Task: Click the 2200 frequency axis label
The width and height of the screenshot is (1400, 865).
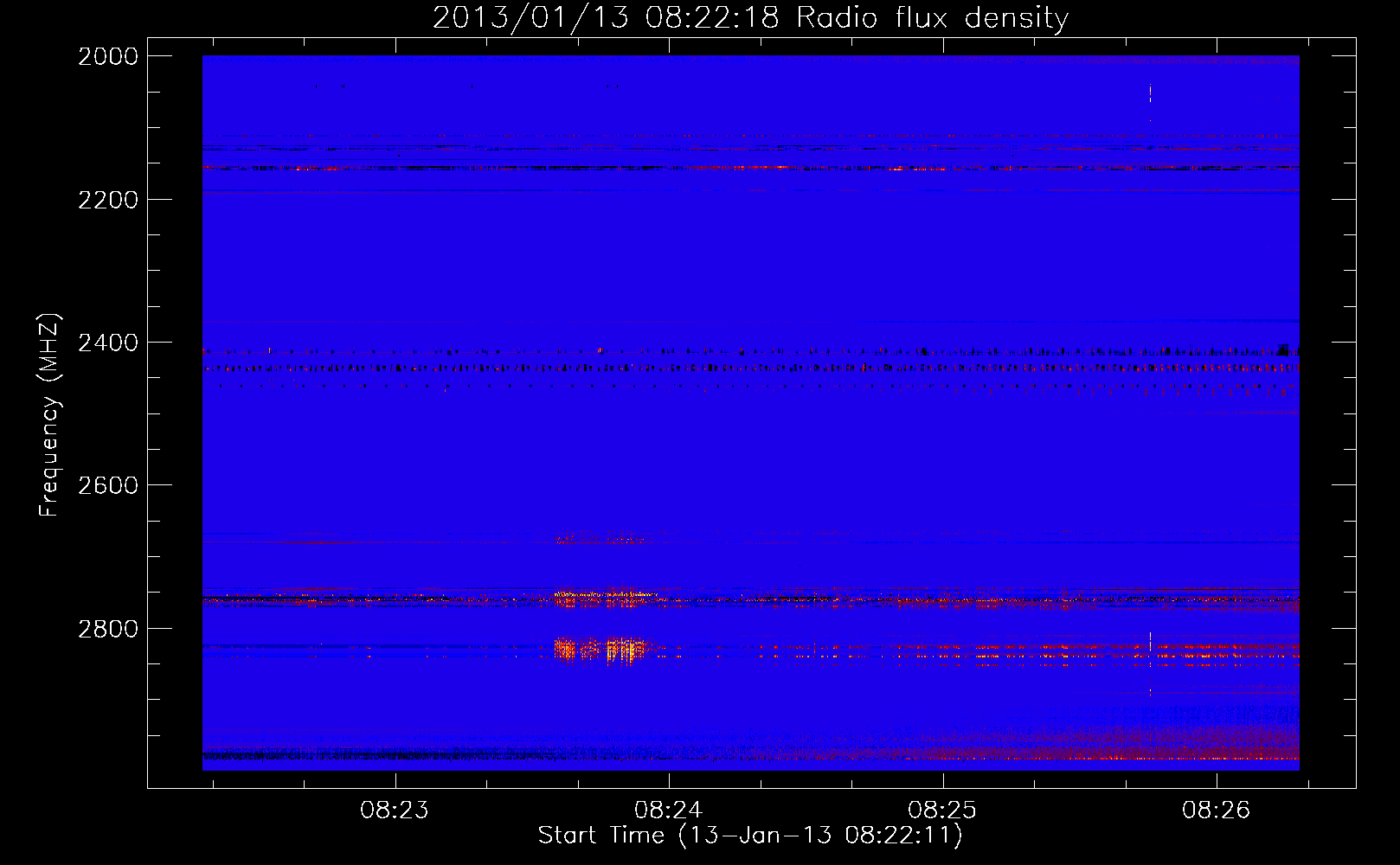Action: [x=108, y=200]
